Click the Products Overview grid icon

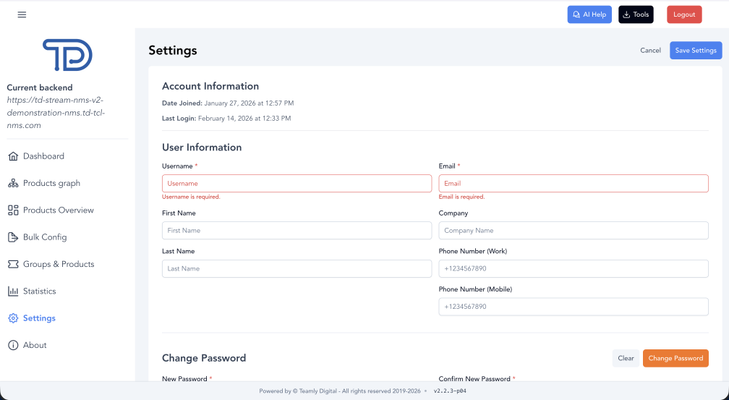(x=13, y=211)
